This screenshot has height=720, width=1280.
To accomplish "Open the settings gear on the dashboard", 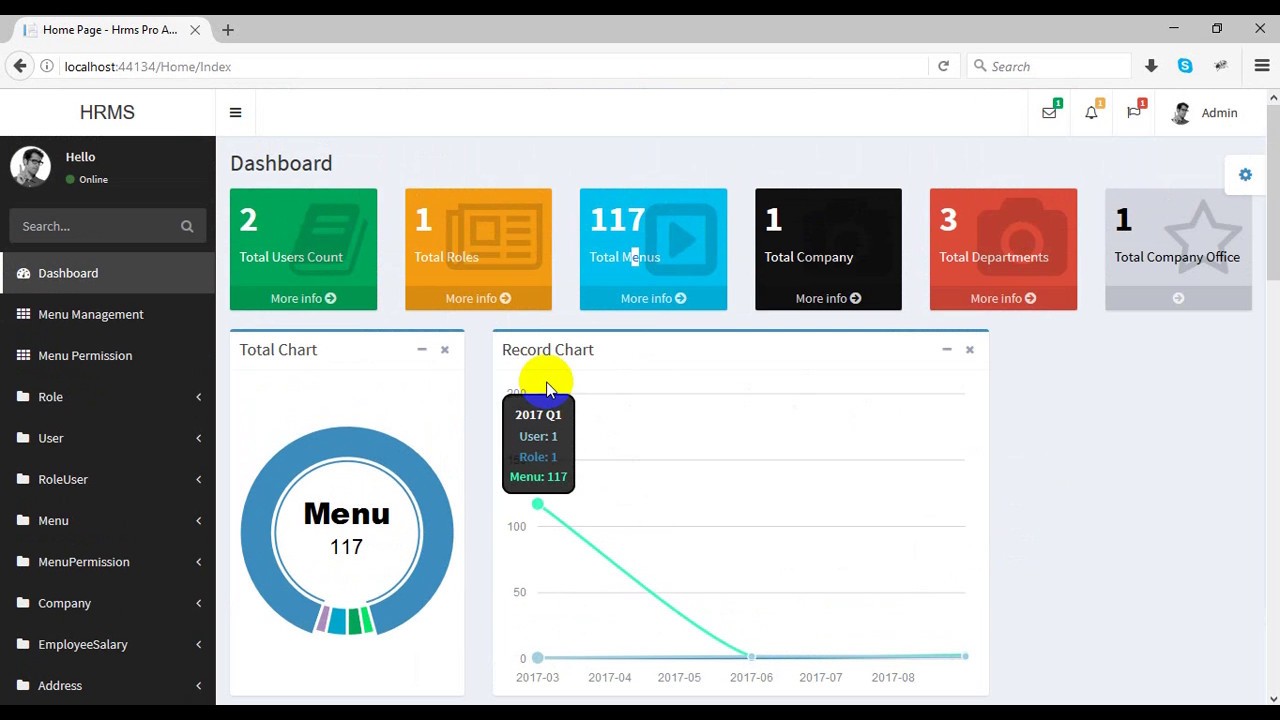I will tap(1245, 174).
